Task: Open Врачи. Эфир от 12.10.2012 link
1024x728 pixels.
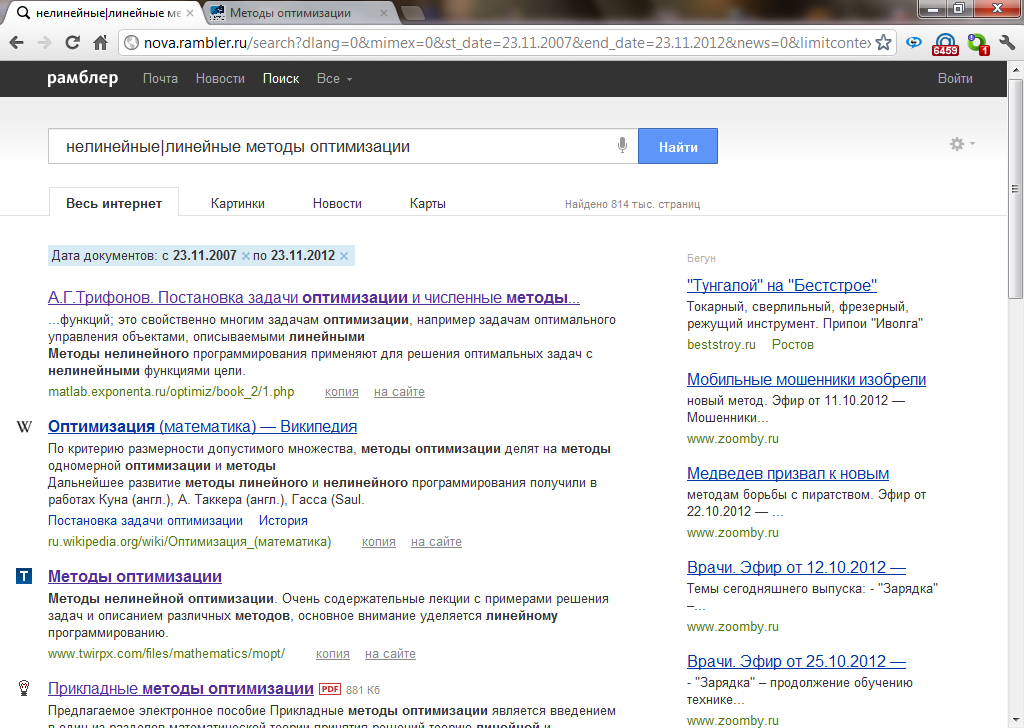Action: 796,567
